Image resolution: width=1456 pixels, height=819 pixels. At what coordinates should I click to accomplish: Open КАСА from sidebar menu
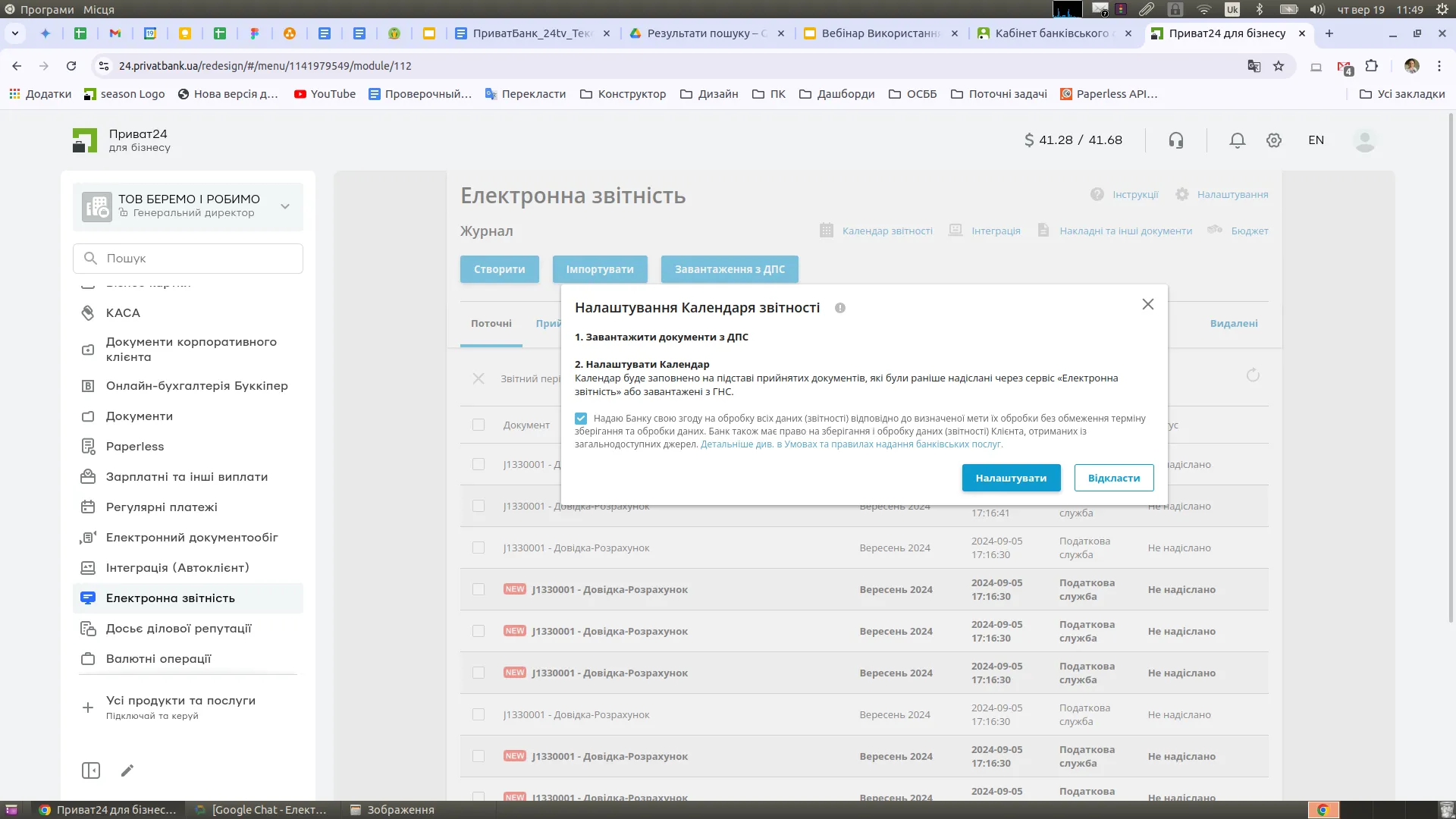click(123, 313)
